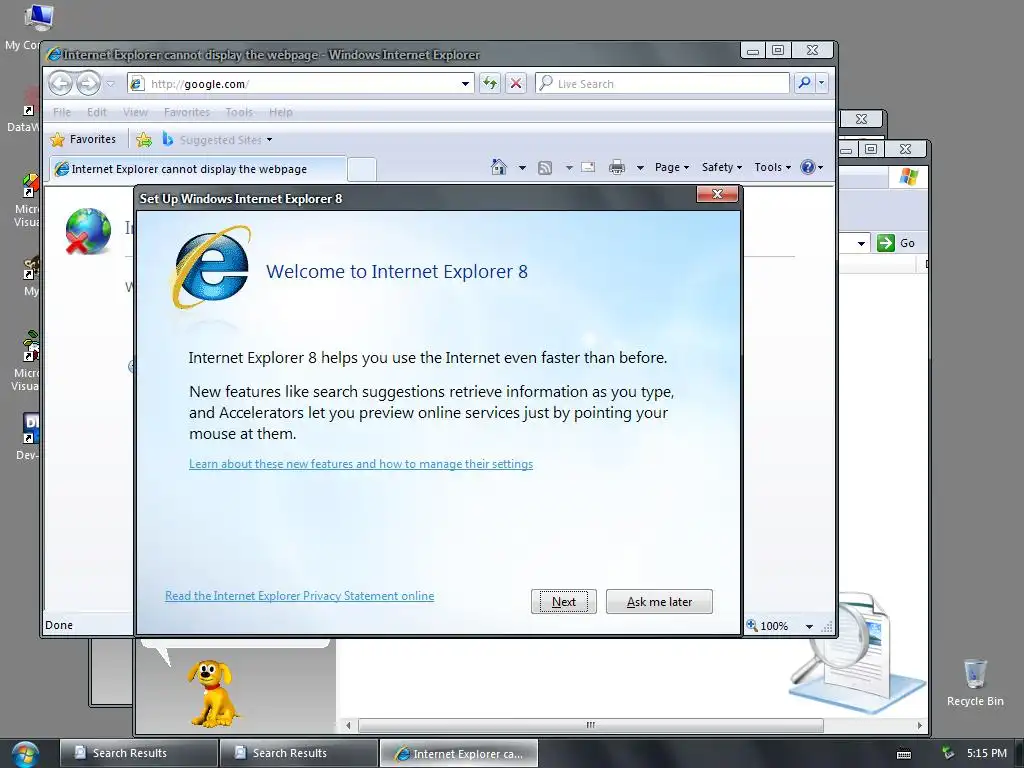
Task: Click the Add to Favorites Bar icon
Action: point(144,139)
